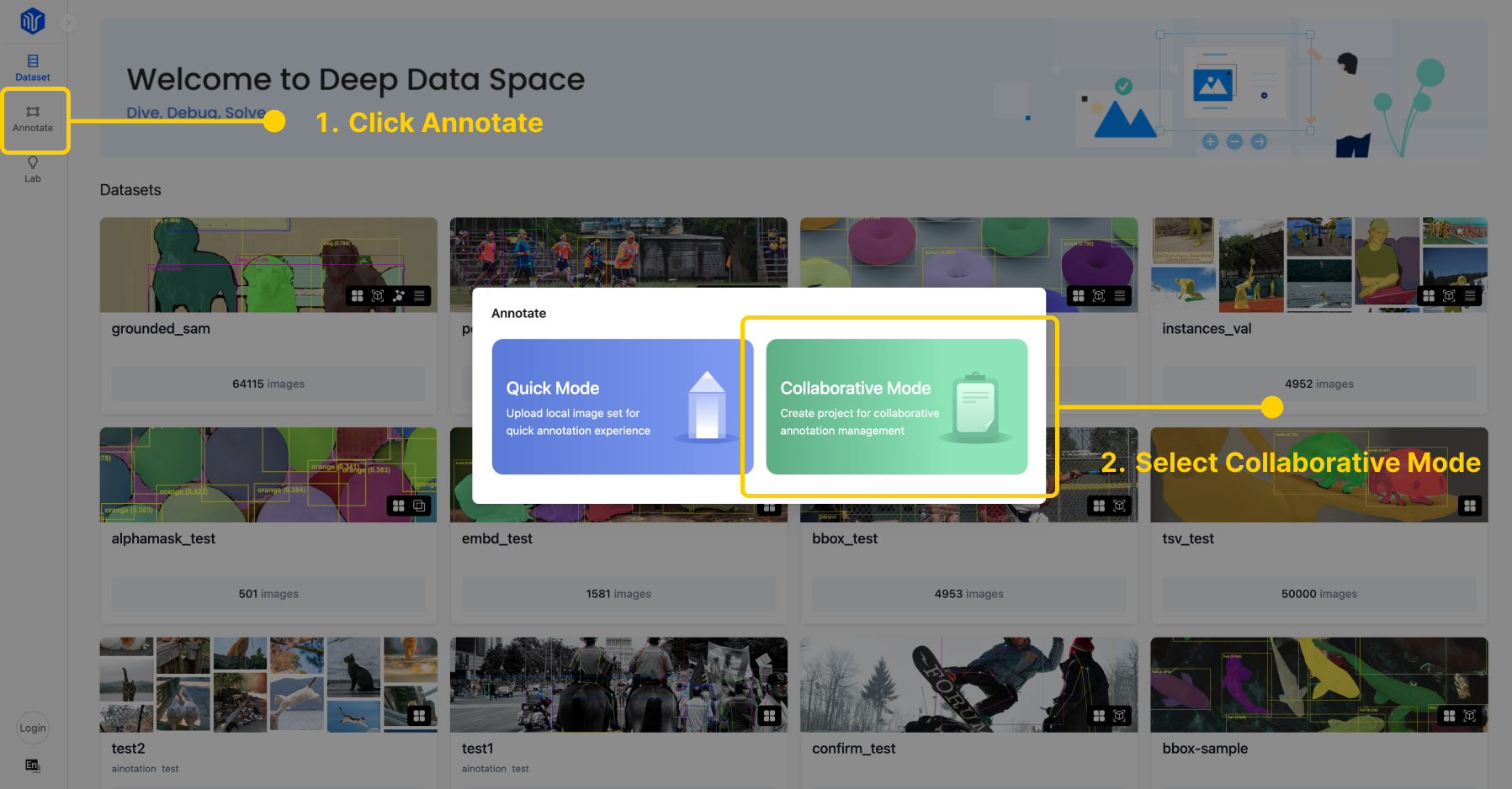Click the 'Welcome to Deep Data Space' heading
This screenshot has width=1512, height=789.
point(356,79)
